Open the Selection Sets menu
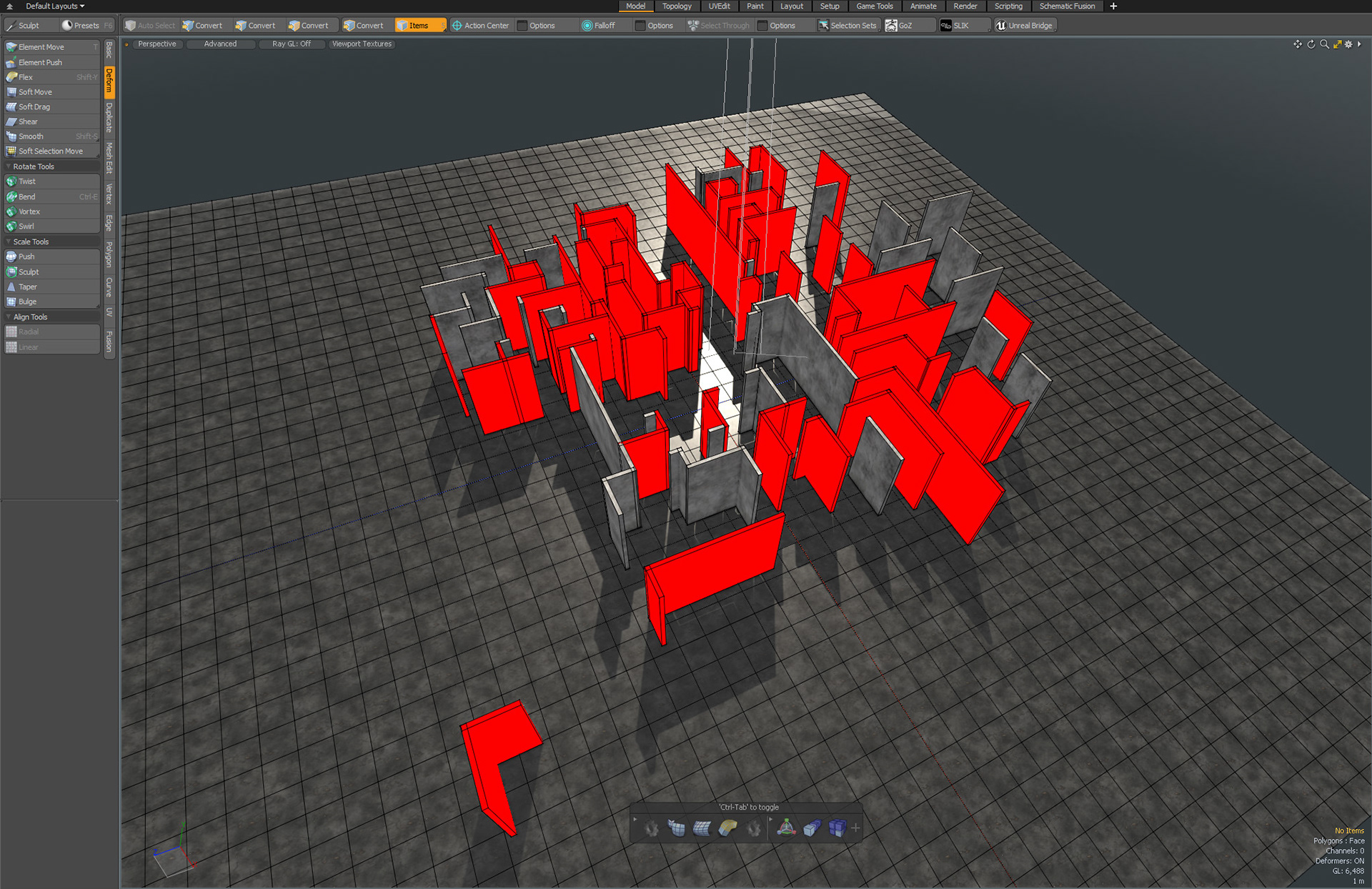The width and height of the screenshot is (1372, 889). point(847,26)
